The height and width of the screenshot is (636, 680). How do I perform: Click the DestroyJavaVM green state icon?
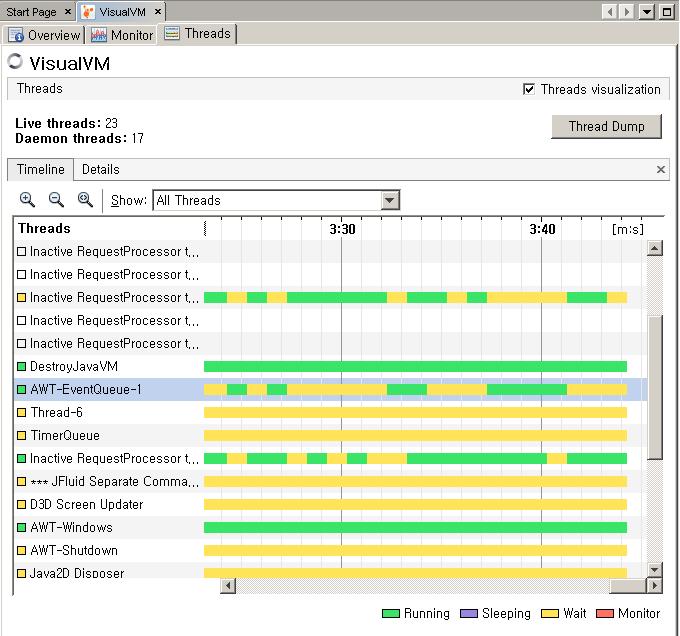21,367
